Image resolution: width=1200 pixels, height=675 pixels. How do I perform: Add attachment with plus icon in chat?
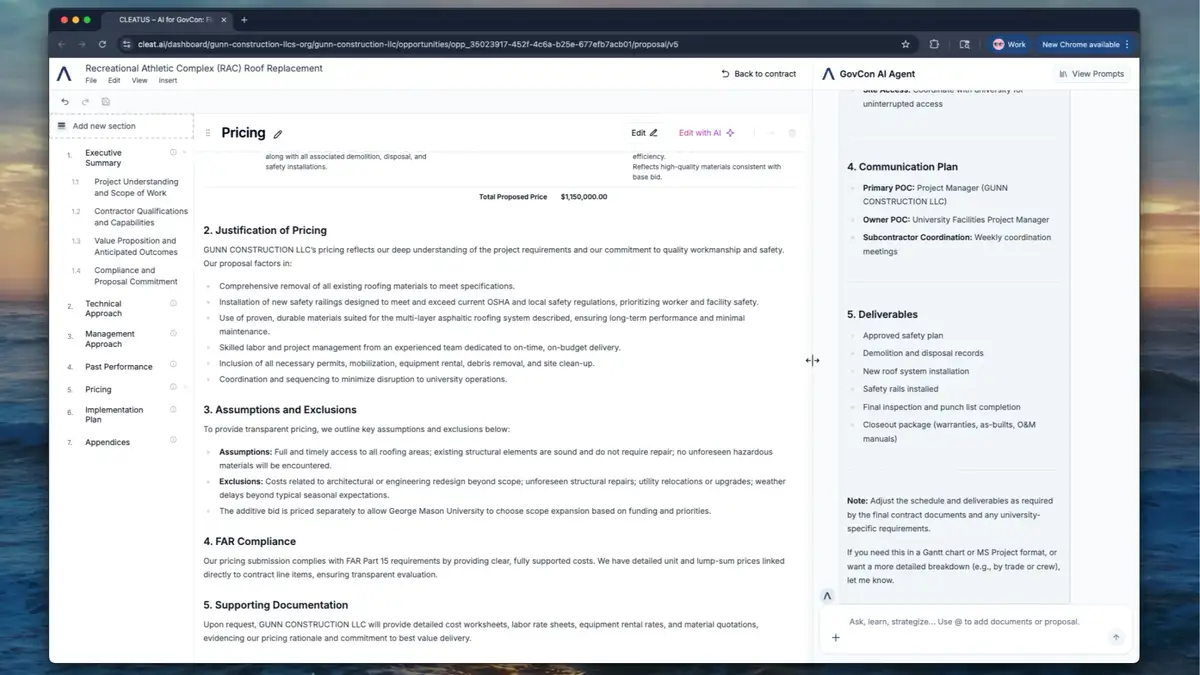(836, 638)
